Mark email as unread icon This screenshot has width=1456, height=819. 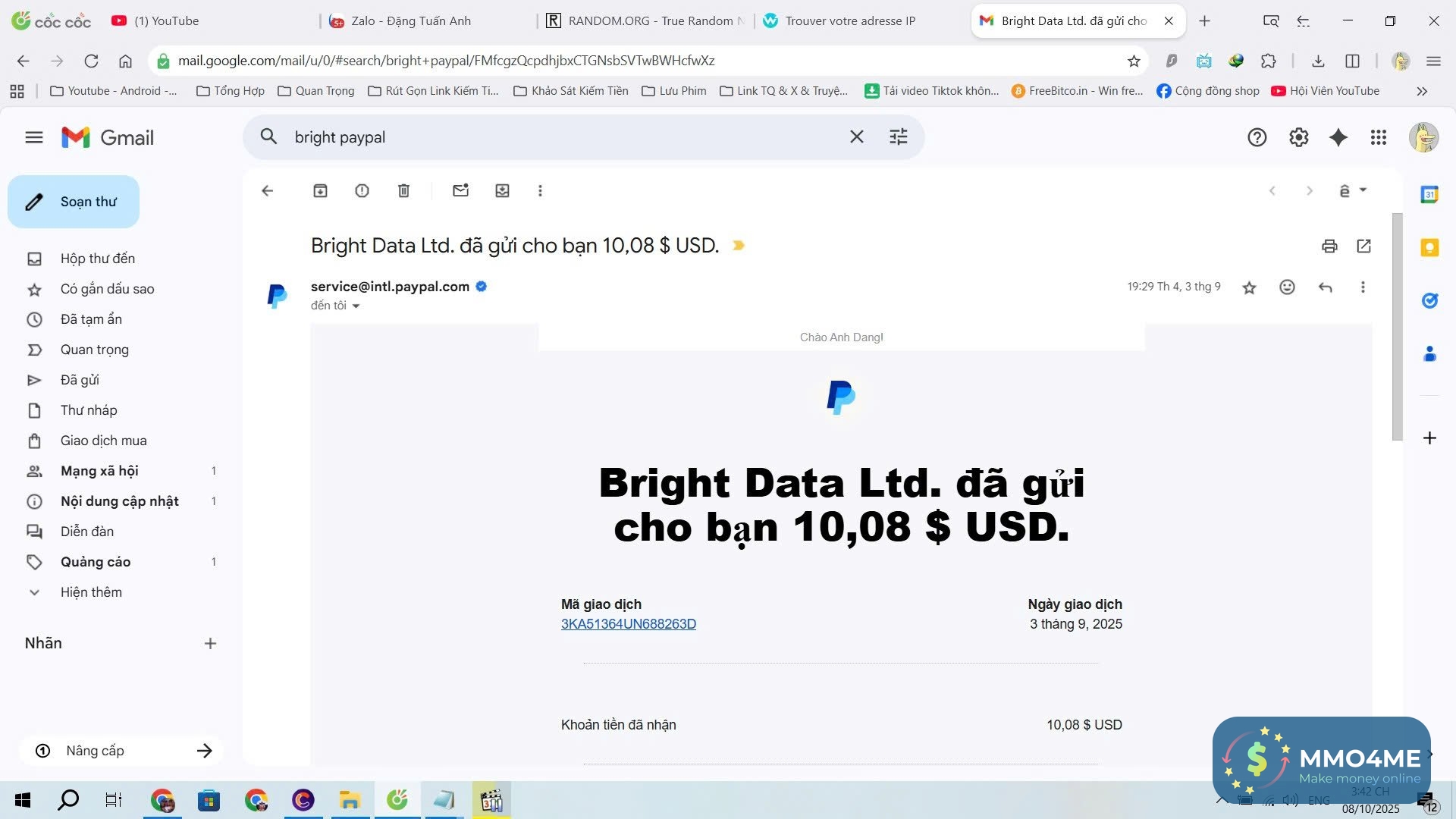(460, 191)
